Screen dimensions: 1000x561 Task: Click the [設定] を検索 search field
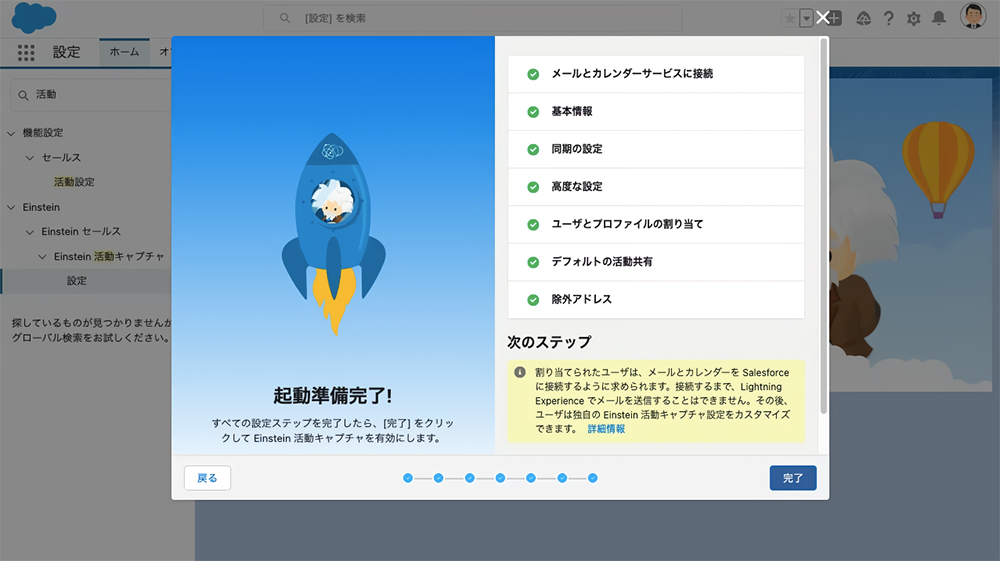pyautogui.click(x=473, y=18)
